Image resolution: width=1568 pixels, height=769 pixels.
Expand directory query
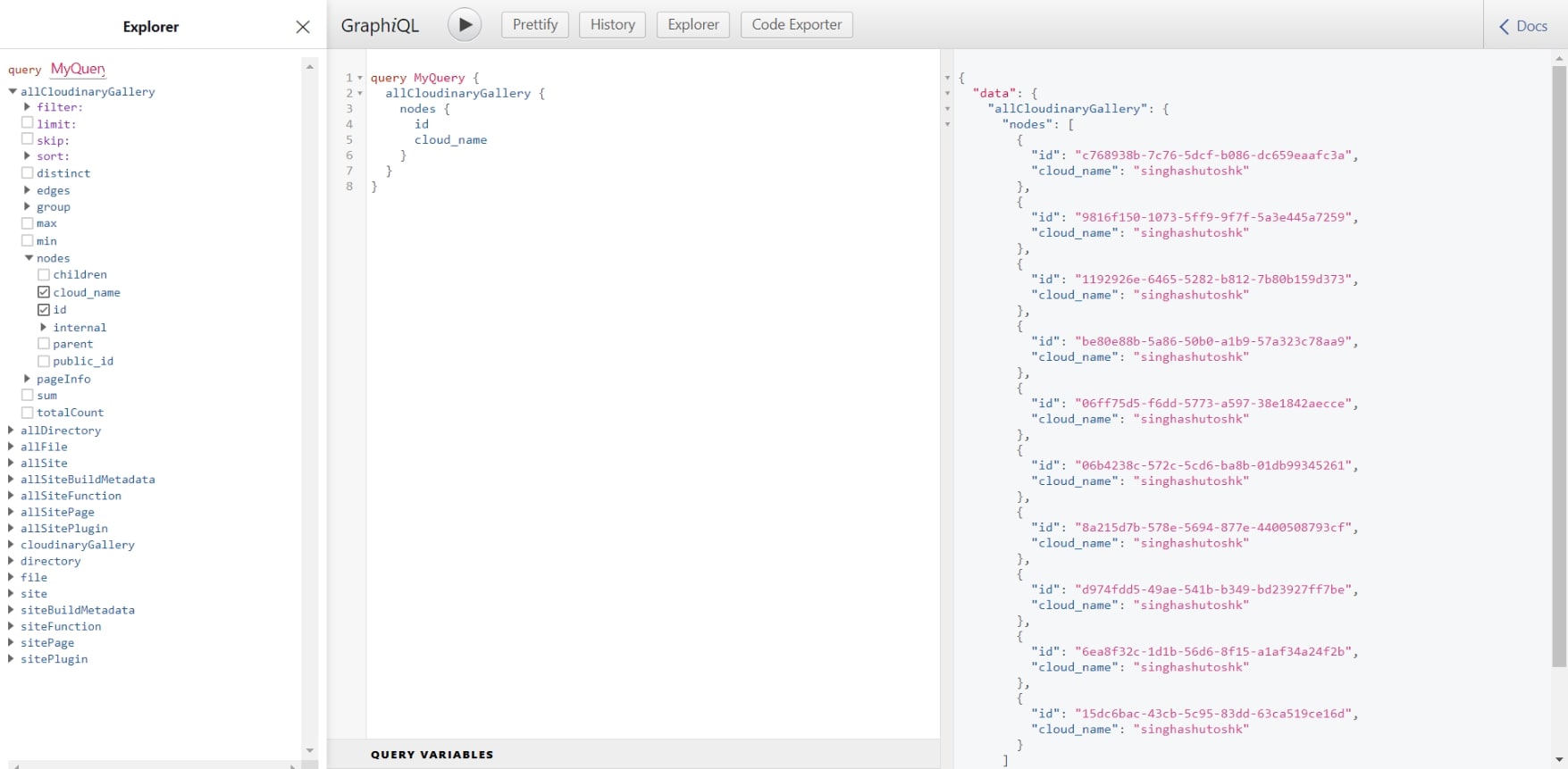pyautogui.click(x=12, y=561)
